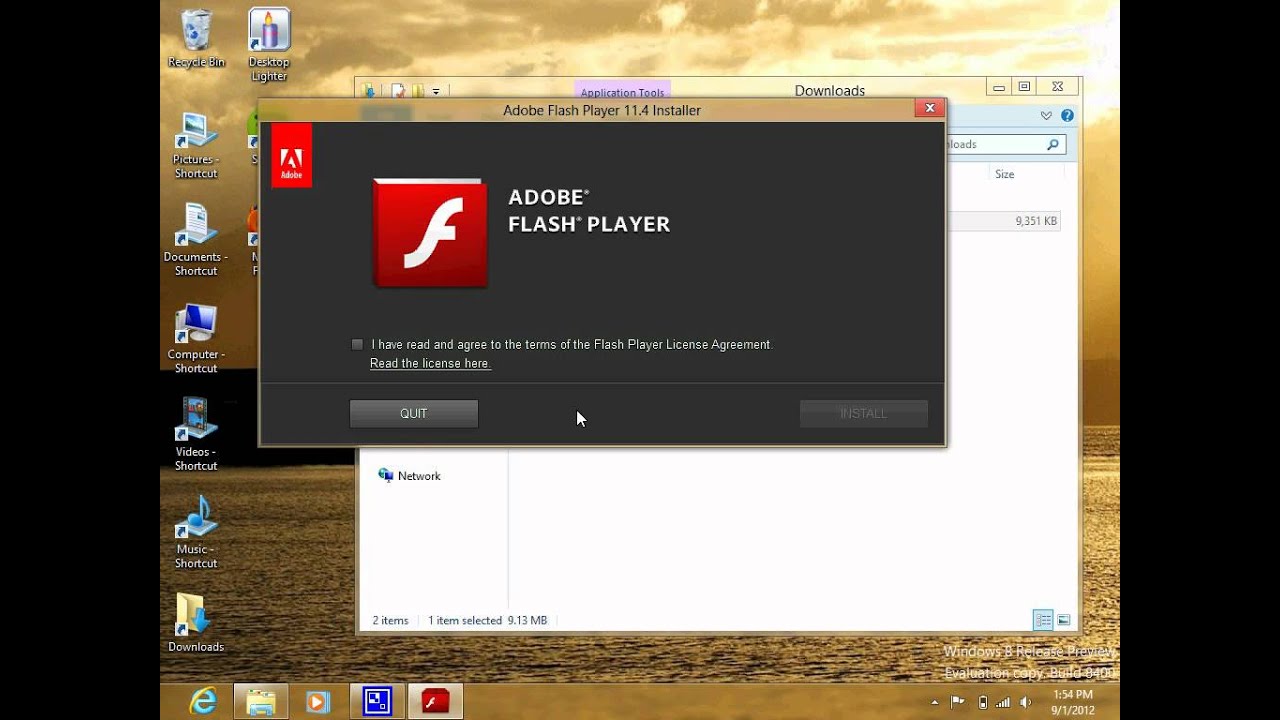Screen dimensions: 1280x720
Task: Open Explorer help with the question mark icon
Action: pos(1067,116)
